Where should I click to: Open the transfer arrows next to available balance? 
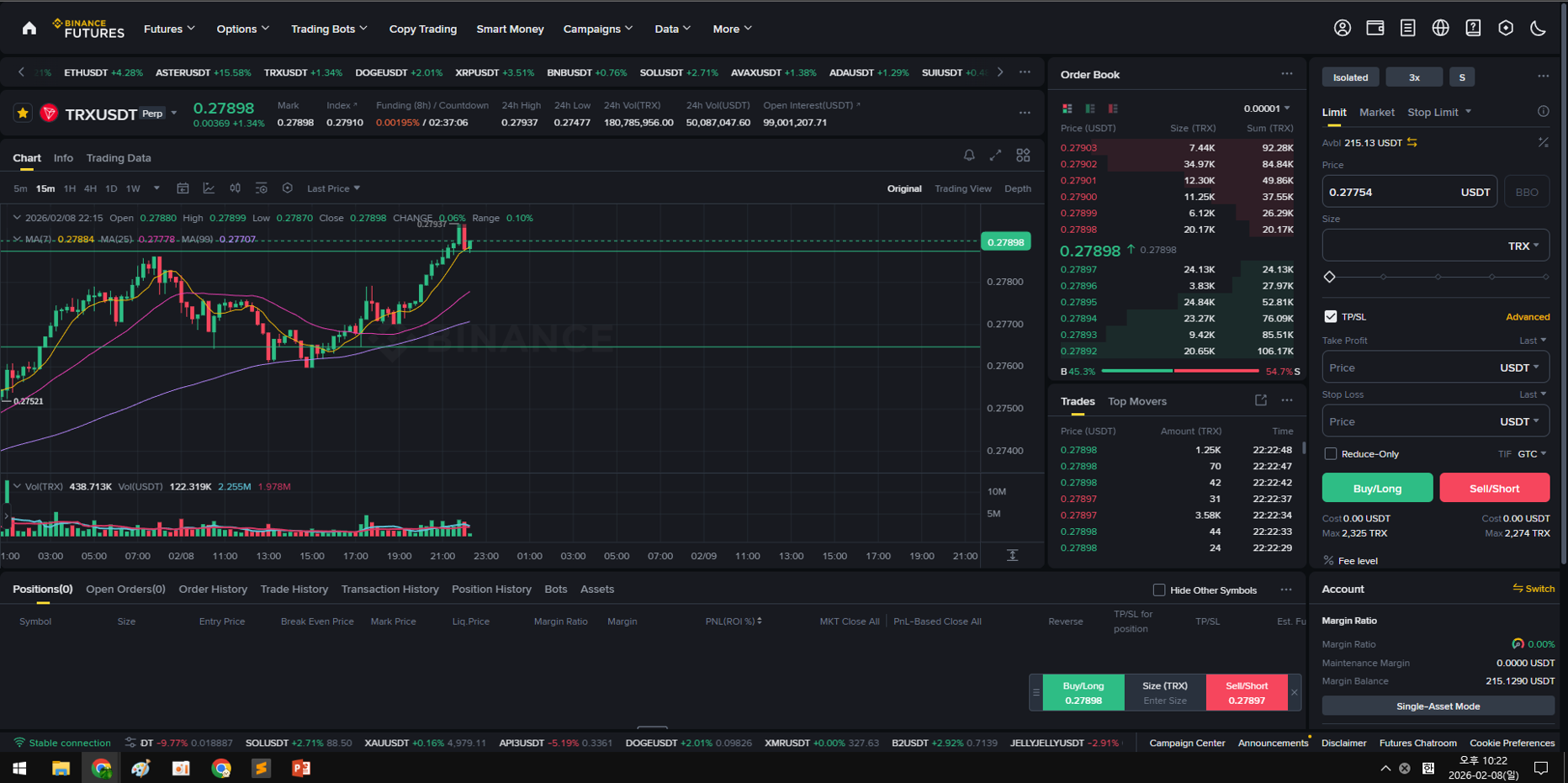tap(1412, 142)
